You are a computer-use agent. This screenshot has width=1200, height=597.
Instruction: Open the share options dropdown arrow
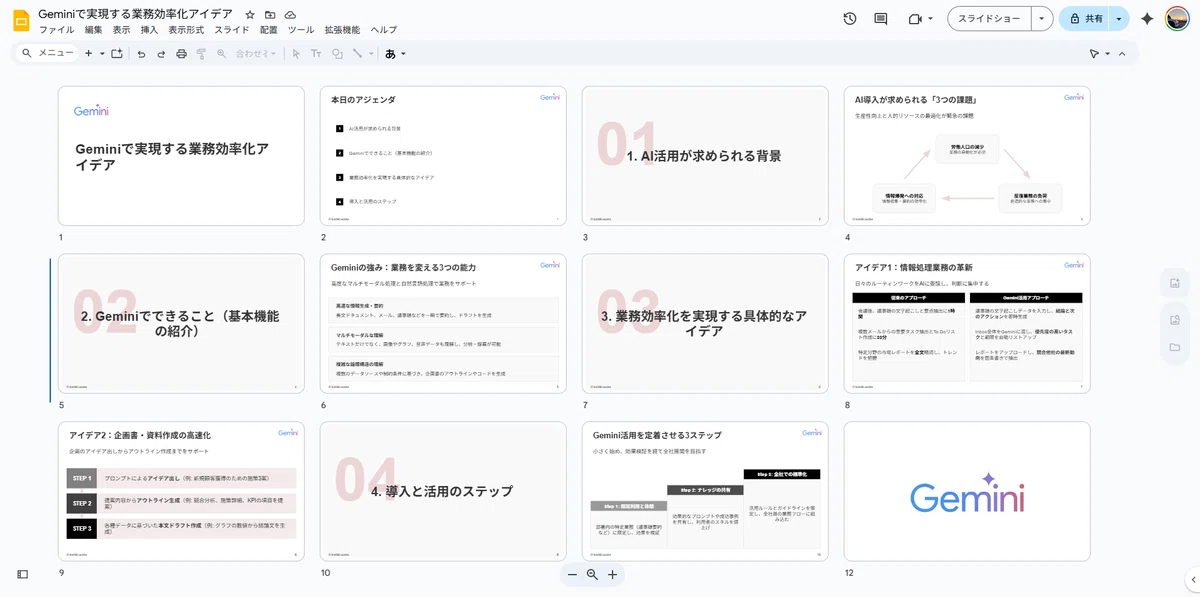(x=1119, y=19)
